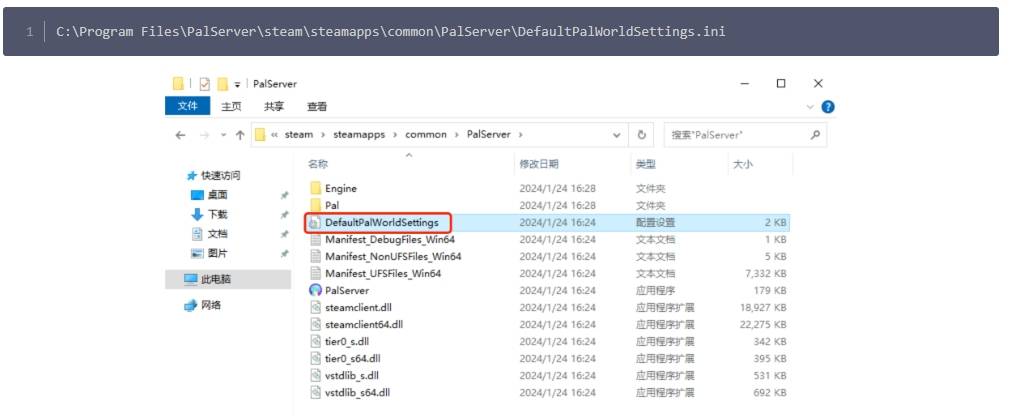Expand the chevron after PalServer breadcrumb
This screenshot has height=416, width=1009.
[x=521, y=135]
